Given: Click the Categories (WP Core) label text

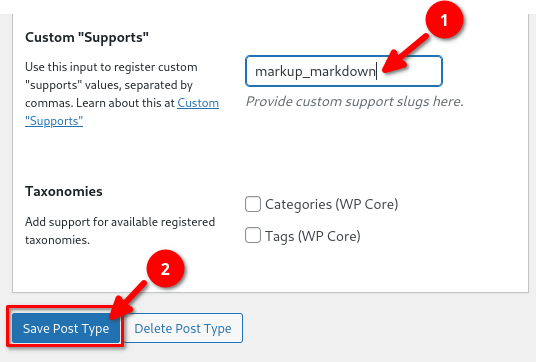Looking at the screenshot, I should point(332,204).
